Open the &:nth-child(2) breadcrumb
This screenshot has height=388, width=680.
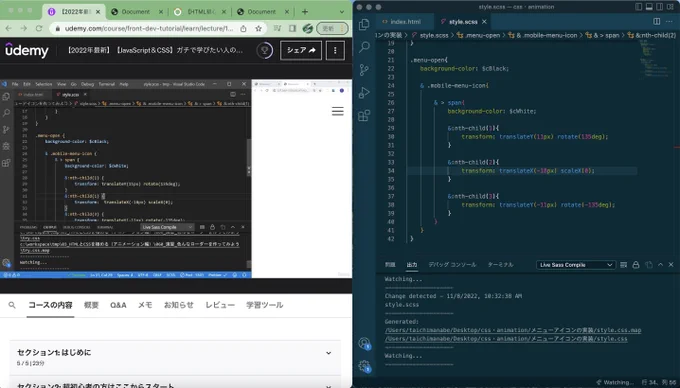[x=652, y=35]
